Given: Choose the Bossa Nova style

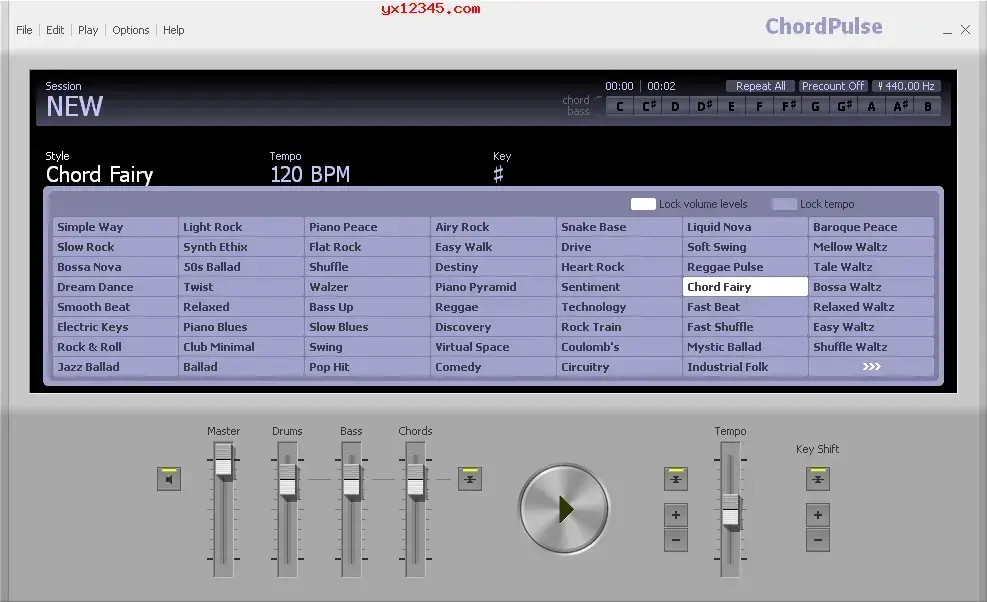Looking at the screenshot, I should click(x=115, y=267).
